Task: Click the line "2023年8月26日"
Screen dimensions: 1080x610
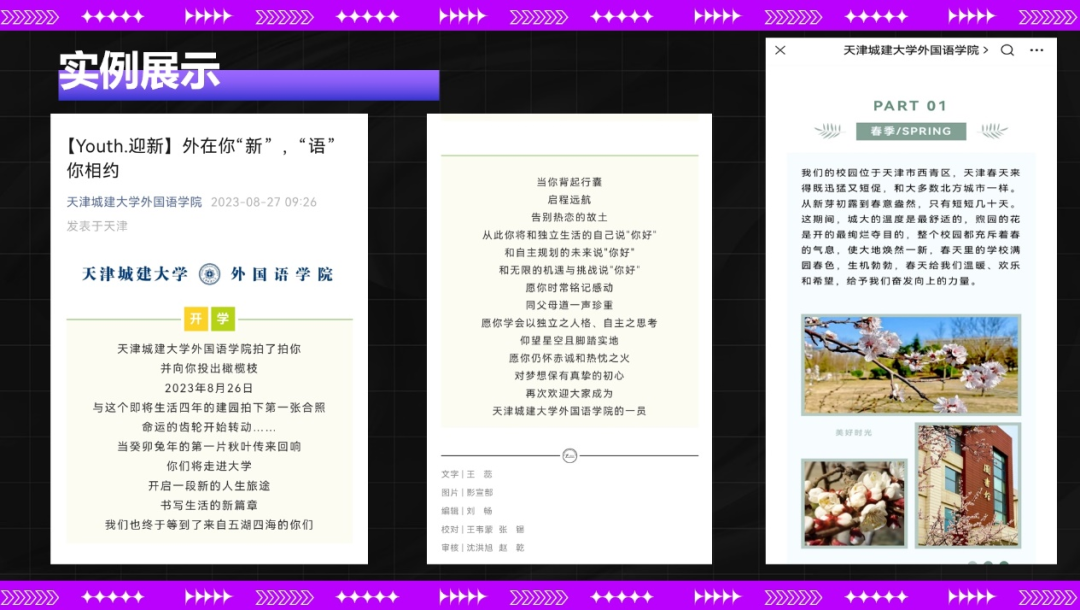Action: tap(209, 388)
